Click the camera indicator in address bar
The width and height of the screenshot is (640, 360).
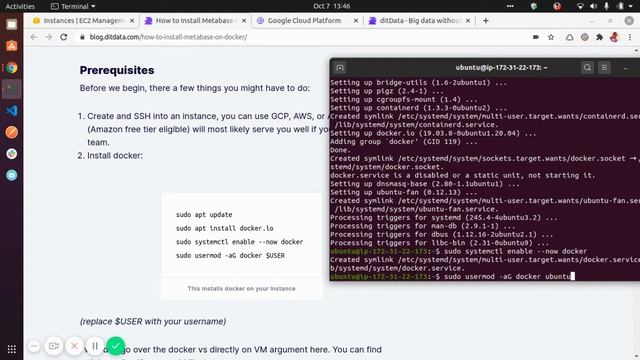[x=536, y=37]
